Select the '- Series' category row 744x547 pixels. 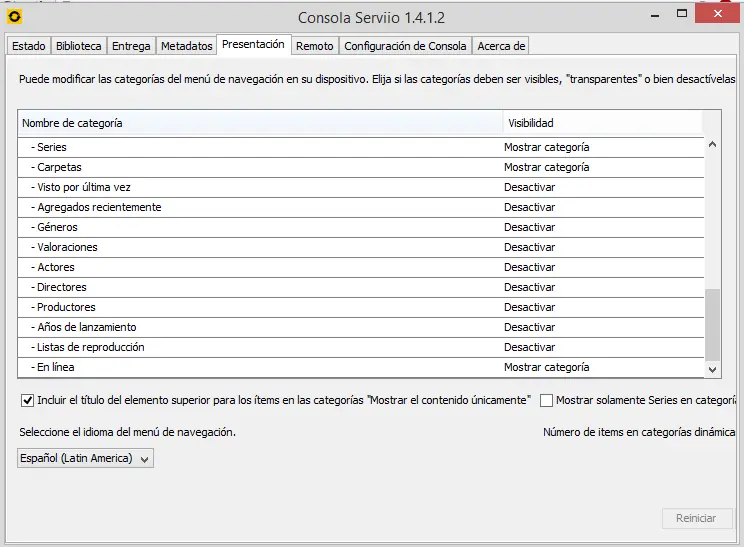pyautogui.click(x=361, y=148)
